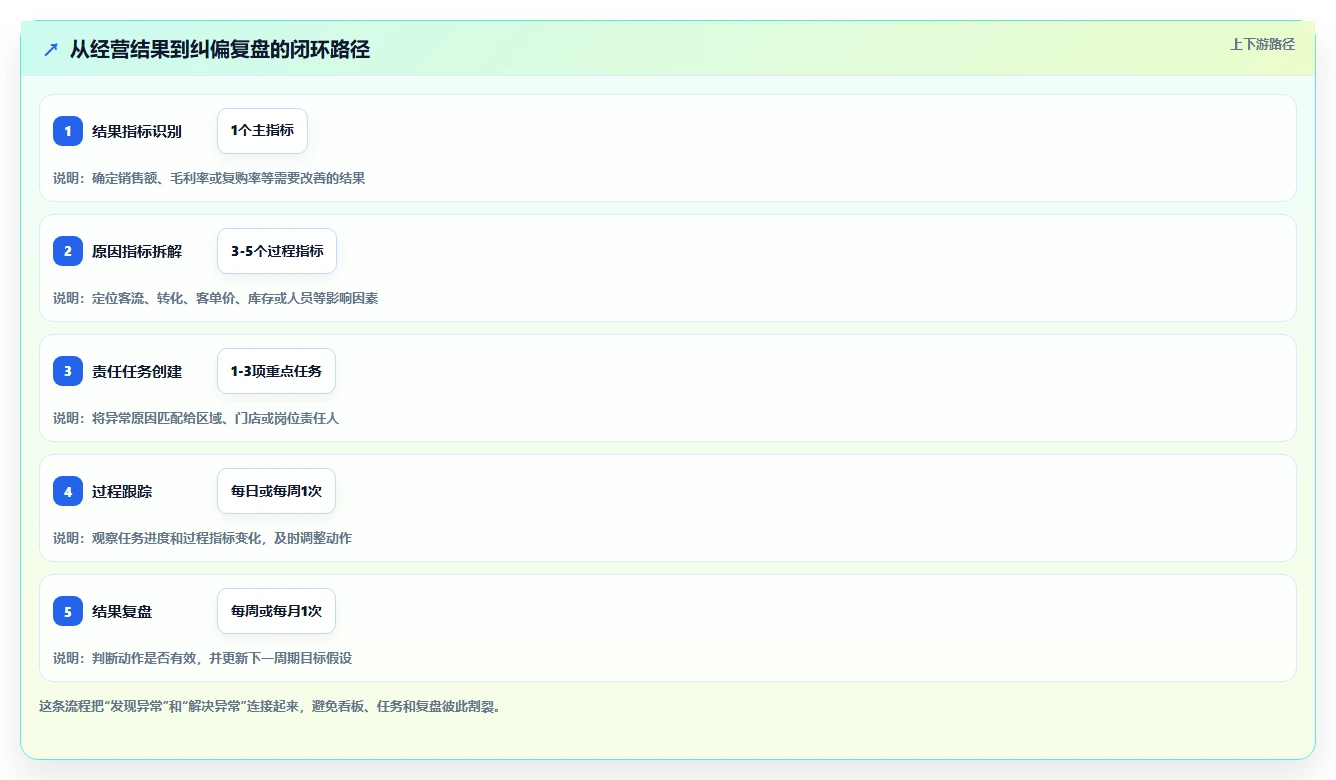Click the step 1 number badge

pos(68,131)
